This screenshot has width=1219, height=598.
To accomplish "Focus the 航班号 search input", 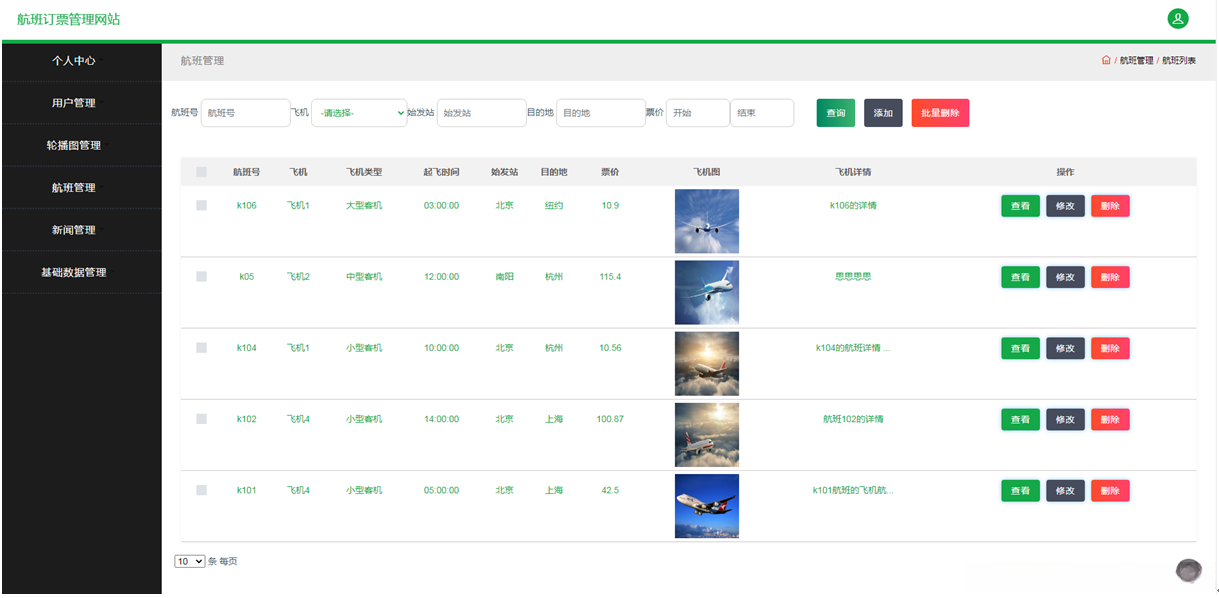I will pos(245,113).
